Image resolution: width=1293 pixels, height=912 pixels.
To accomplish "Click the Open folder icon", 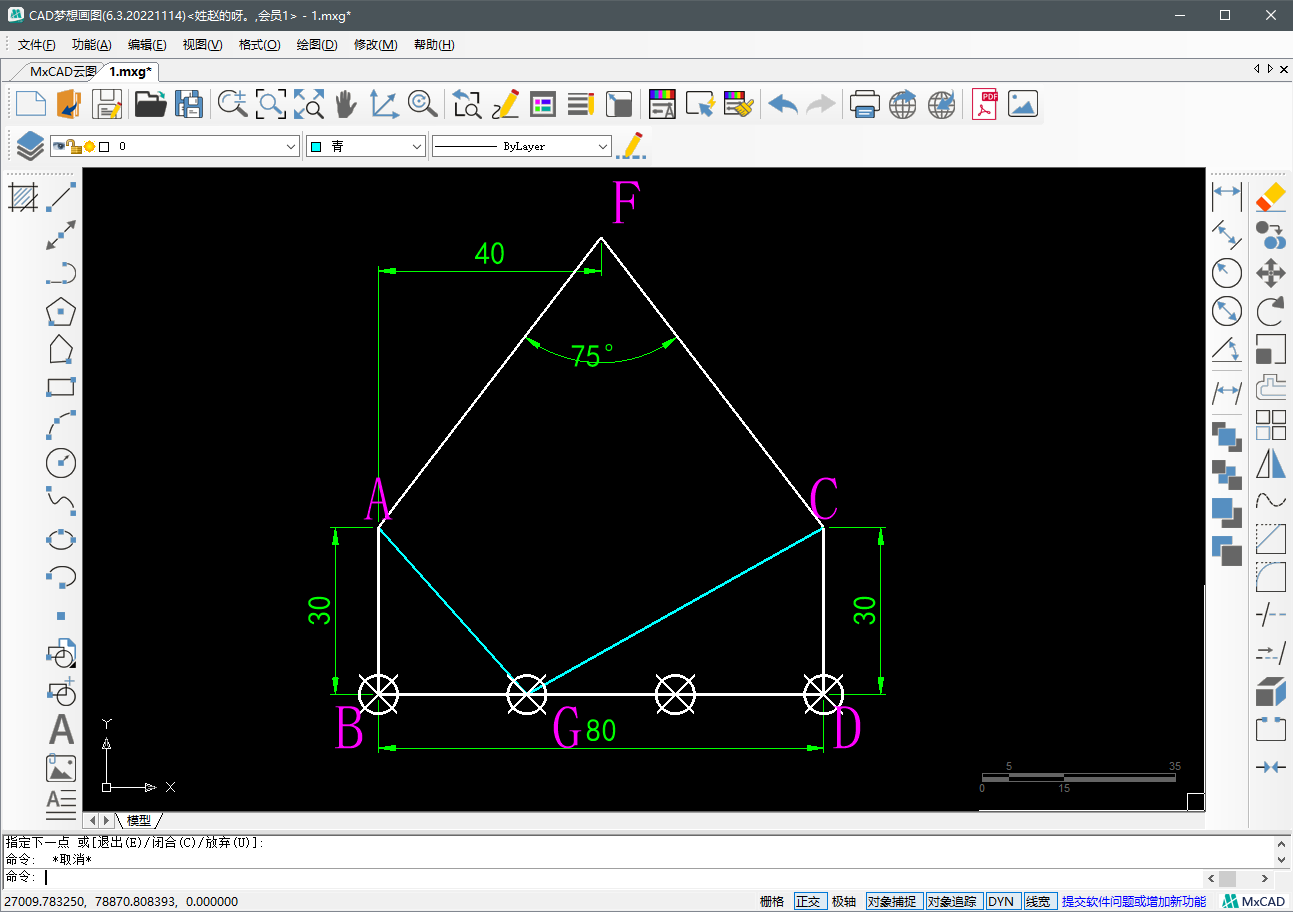I will [x=150, y=104].
